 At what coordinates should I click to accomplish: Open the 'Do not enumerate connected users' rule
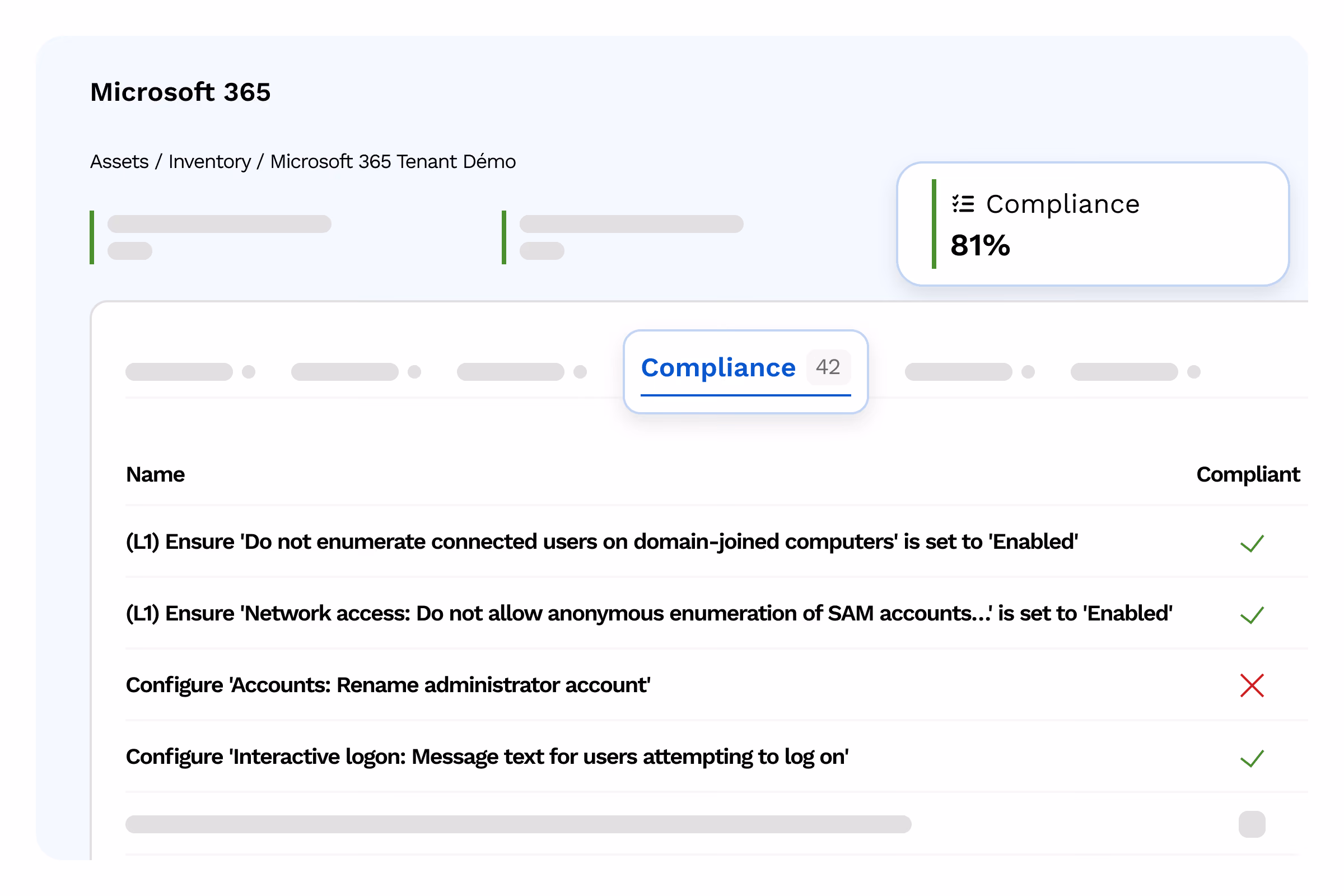point(601,542)
